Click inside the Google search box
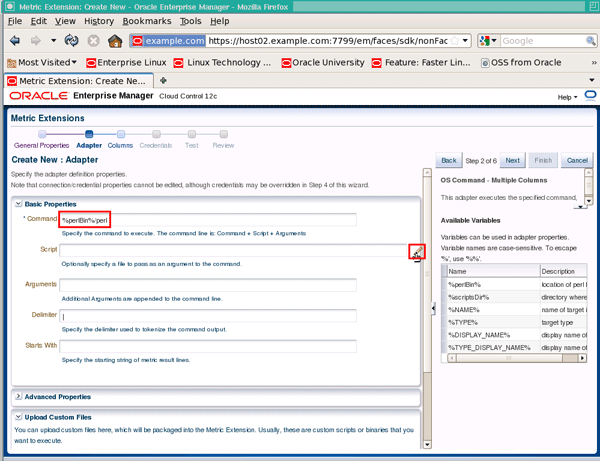Viewport: 600px width, 461px height. (x=543, y=41)
